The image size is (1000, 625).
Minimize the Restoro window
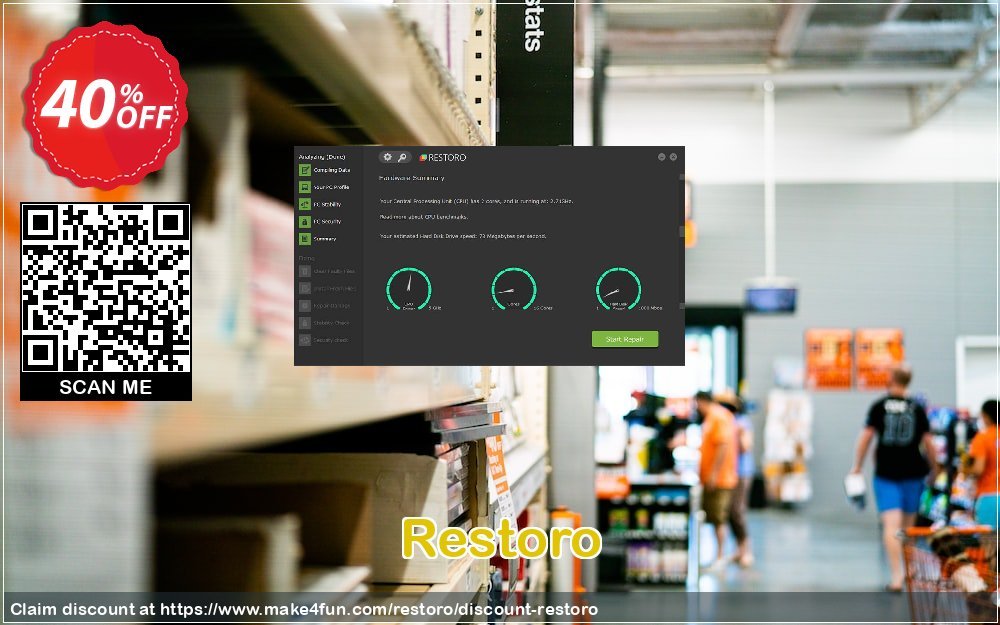tap(662, 157)
